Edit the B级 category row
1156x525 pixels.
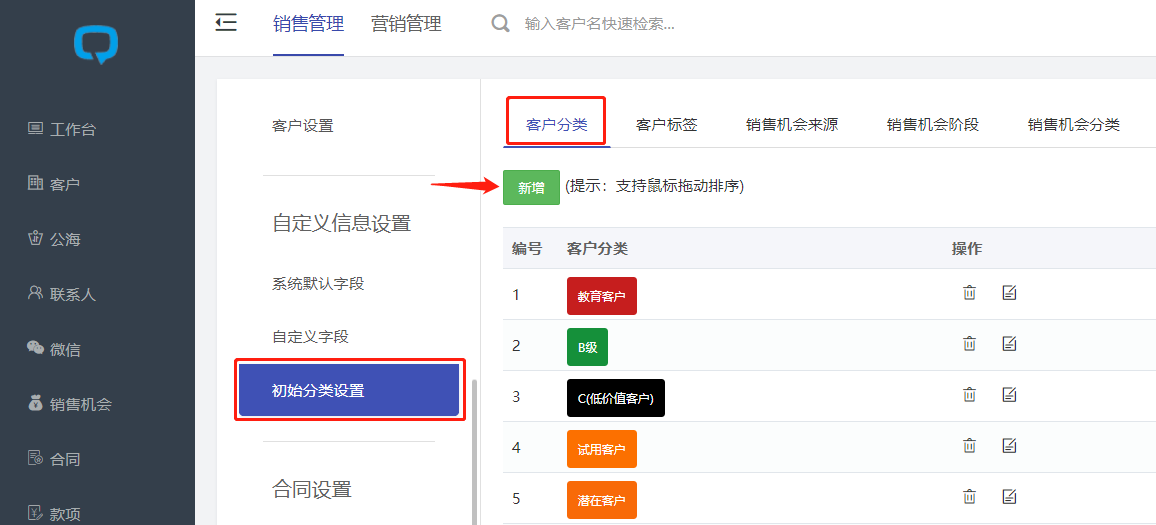pos(1009,344)
